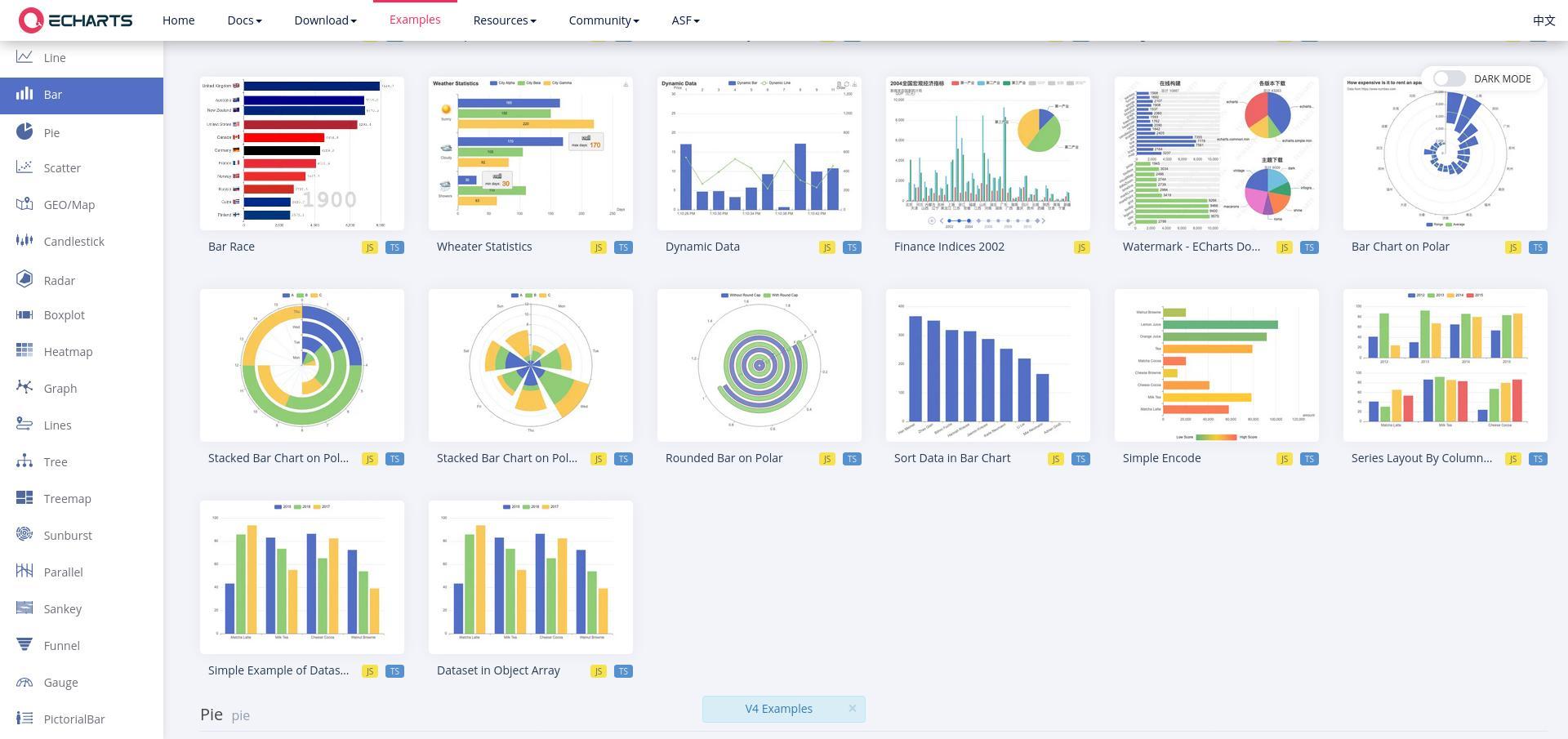Click the JS badge for Bar Race
1568x739 pixels.
pos(370,247)
